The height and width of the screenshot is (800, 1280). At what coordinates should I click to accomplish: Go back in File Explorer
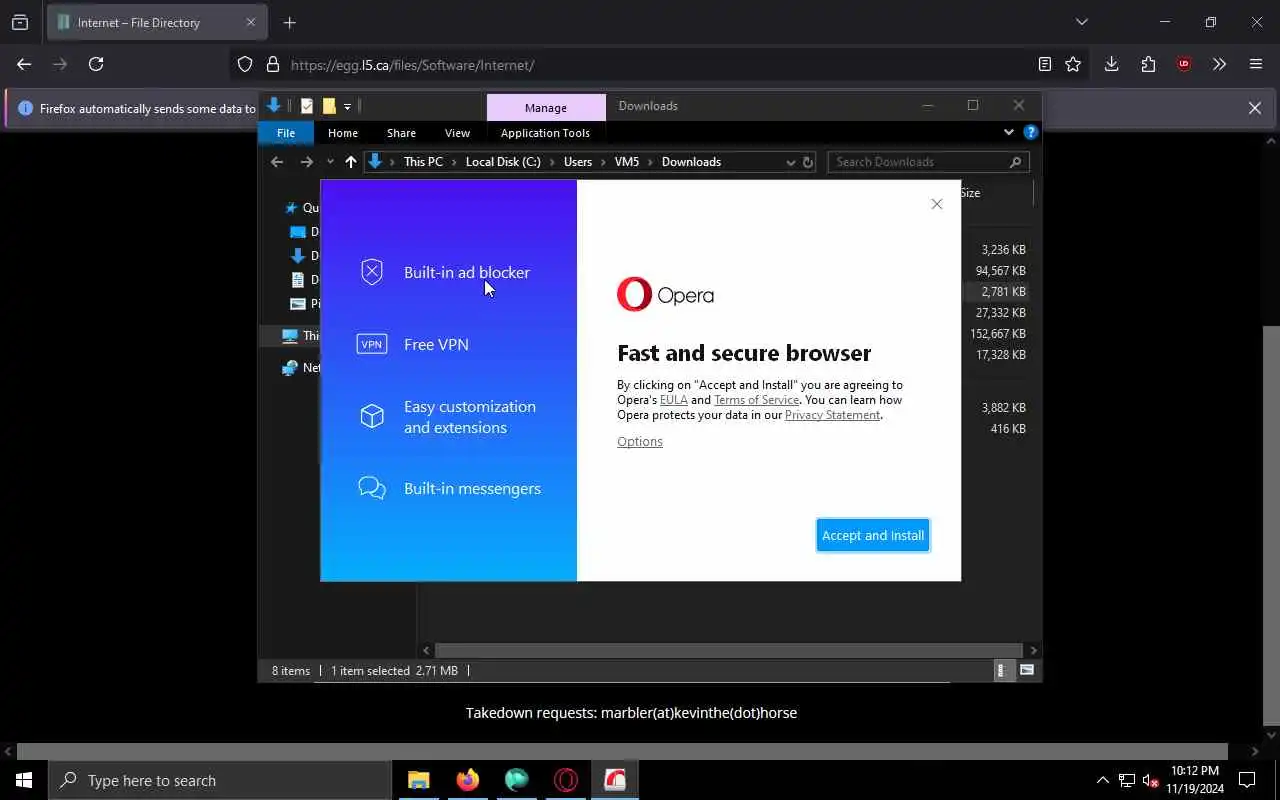click(x=277, y=162)
